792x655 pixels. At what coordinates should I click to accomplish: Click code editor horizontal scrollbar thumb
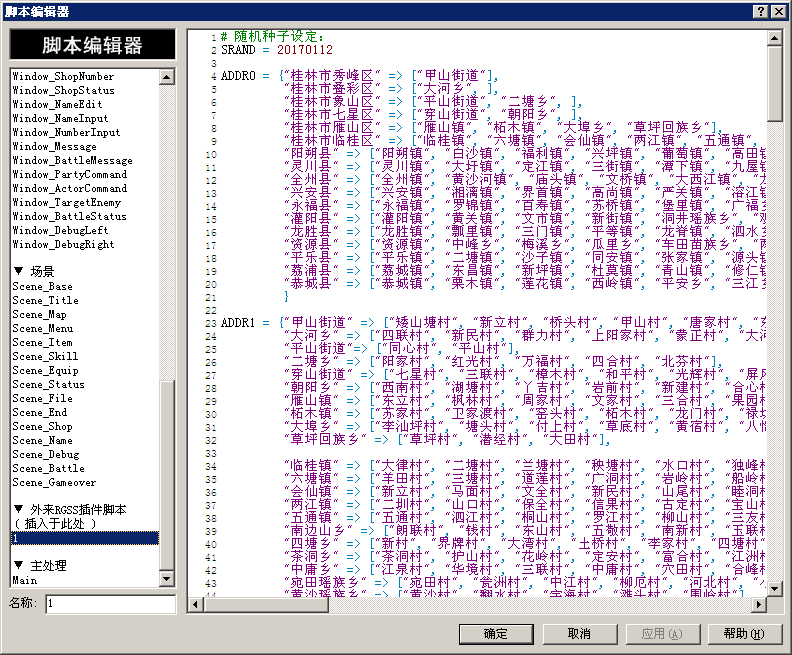266,604
